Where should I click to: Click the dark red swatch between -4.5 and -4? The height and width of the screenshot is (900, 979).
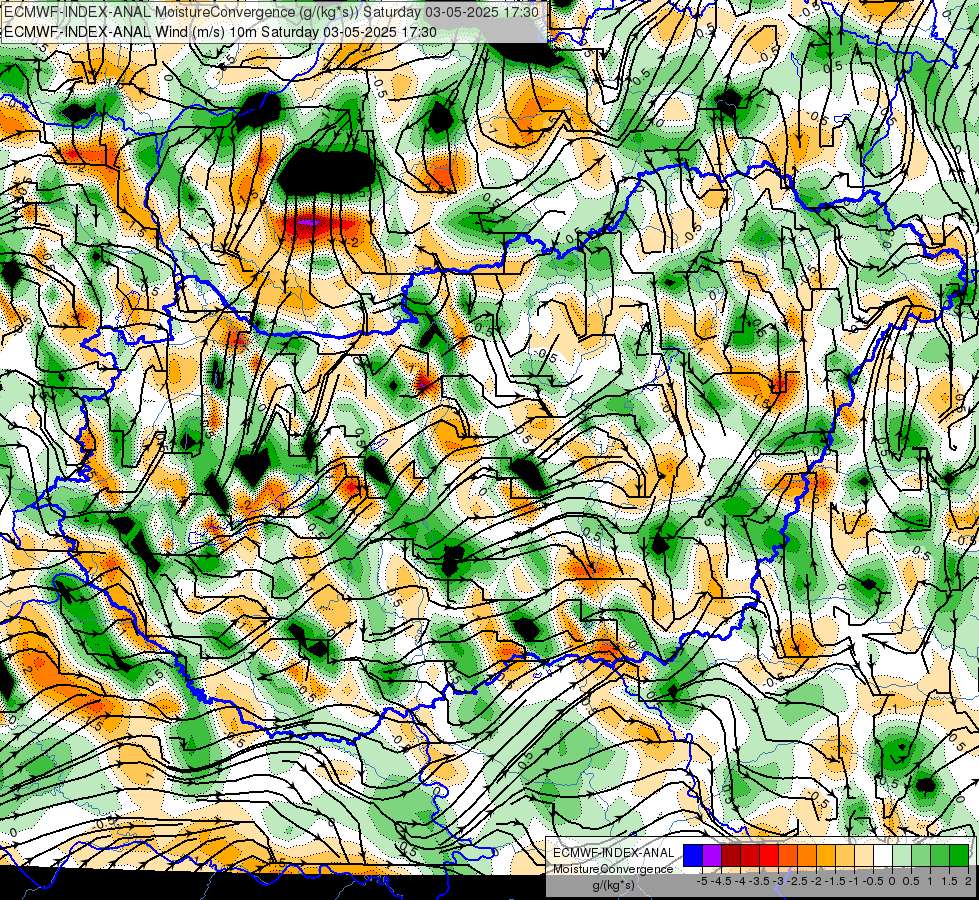click(731, 855)
